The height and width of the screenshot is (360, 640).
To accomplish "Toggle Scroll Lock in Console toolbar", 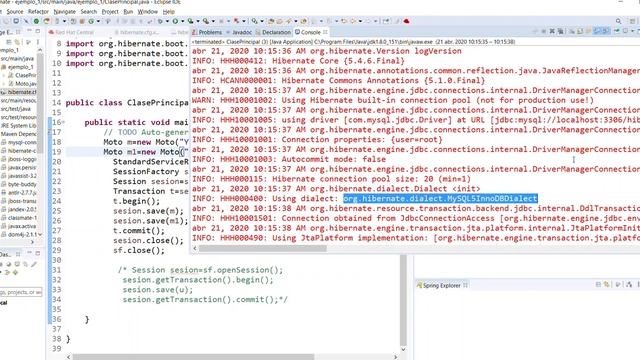I will pos(580,31).
